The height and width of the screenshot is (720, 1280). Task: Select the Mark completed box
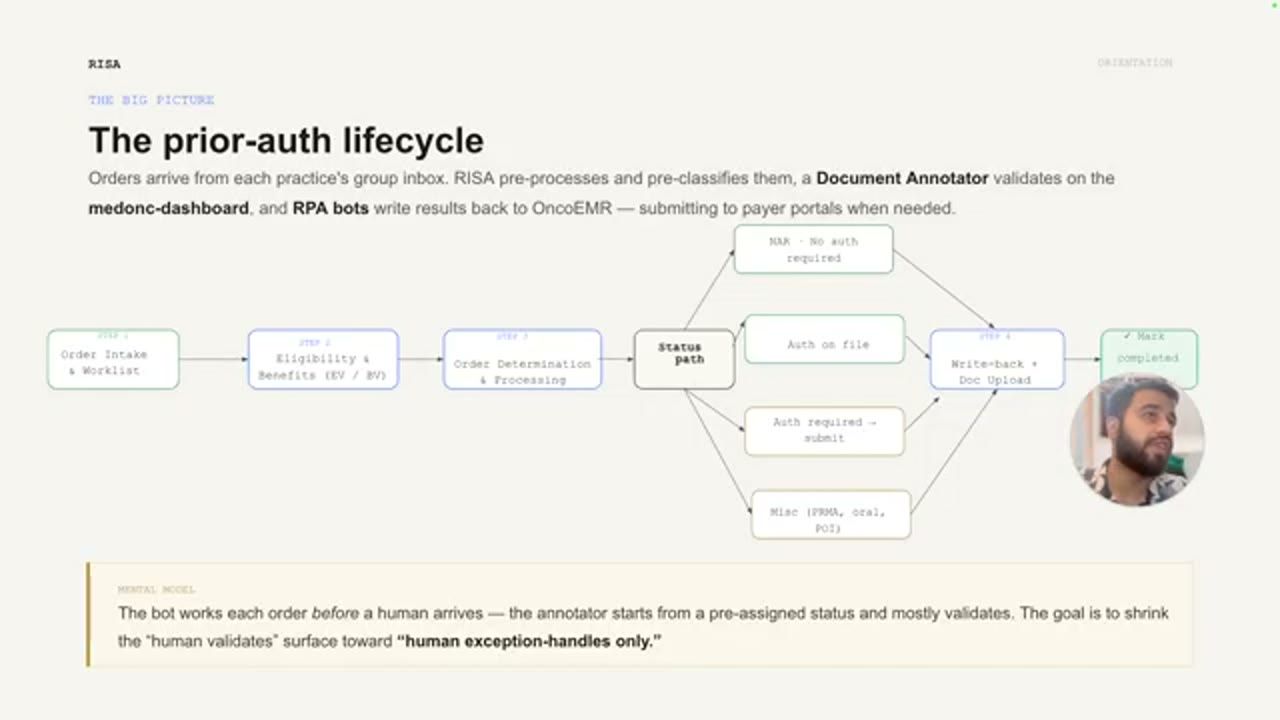(x=1148, y=357)
